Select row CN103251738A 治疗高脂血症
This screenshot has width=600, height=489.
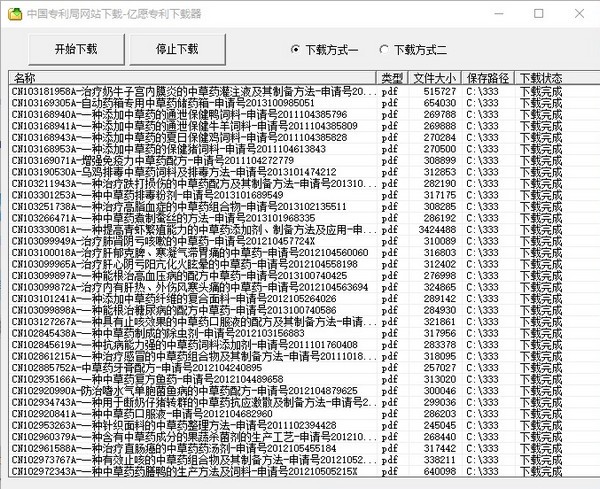304,207
